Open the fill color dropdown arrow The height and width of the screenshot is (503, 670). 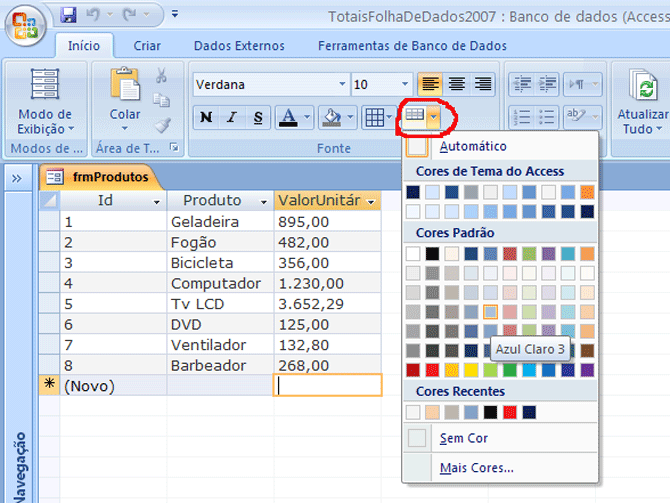350,117
